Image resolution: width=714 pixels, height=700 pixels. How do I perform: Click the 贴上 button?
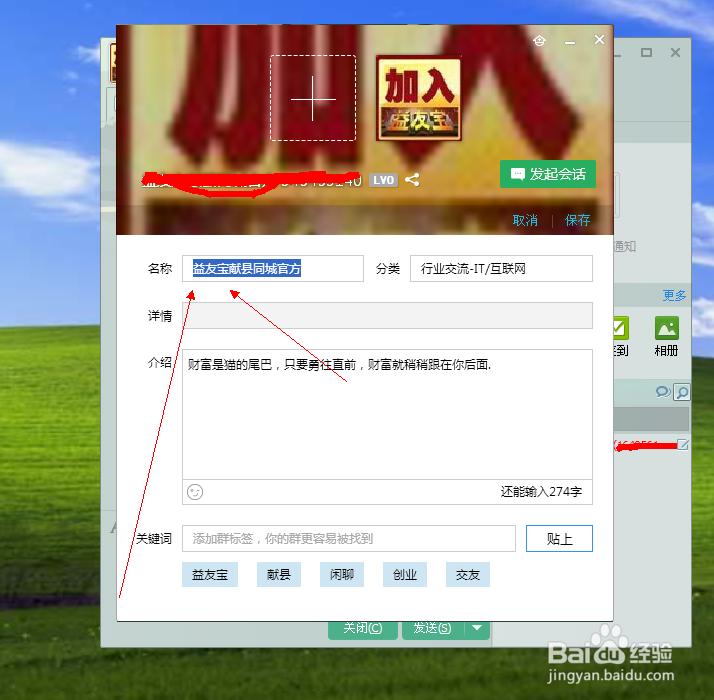[559, 539]
